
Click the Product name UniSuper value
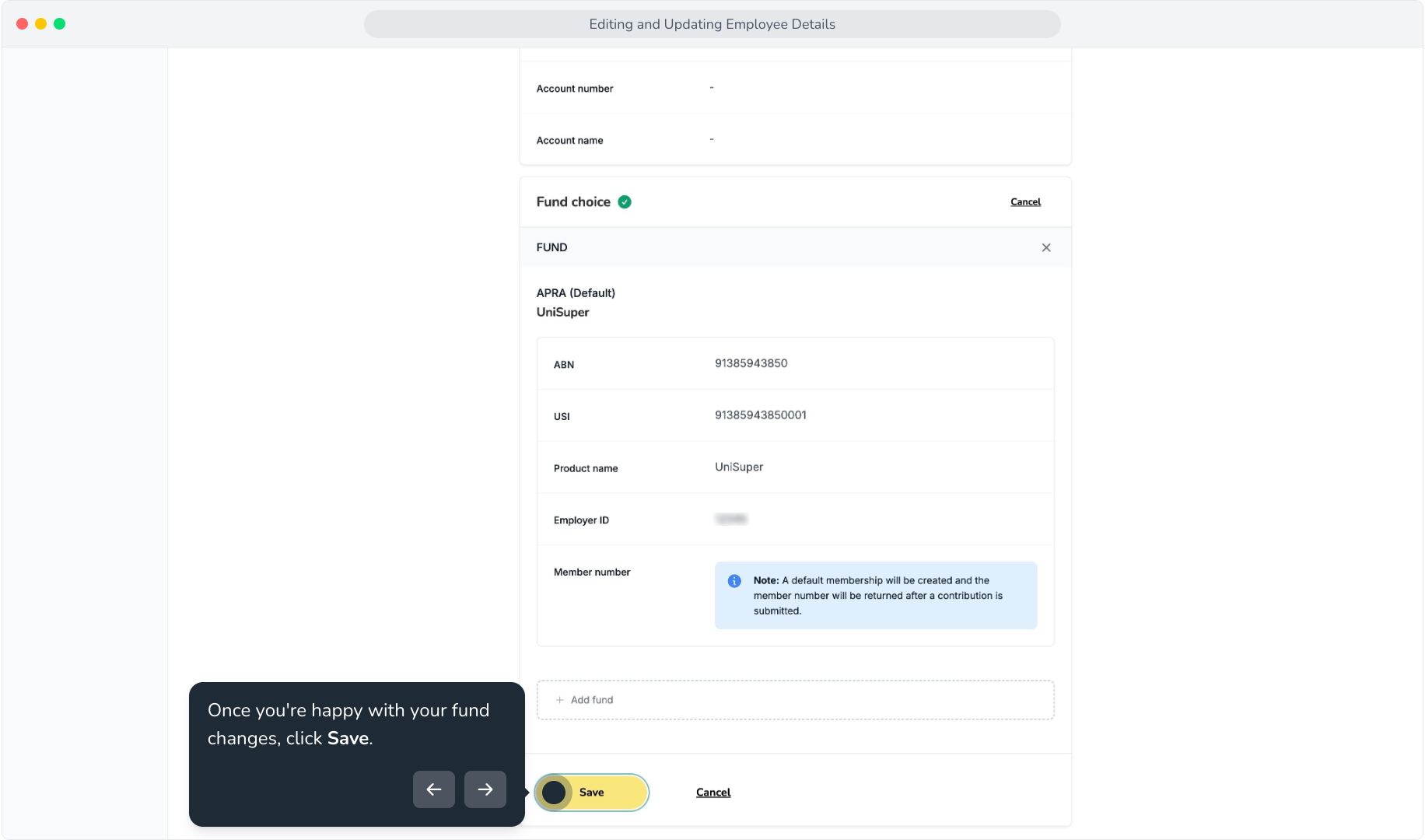738,467
